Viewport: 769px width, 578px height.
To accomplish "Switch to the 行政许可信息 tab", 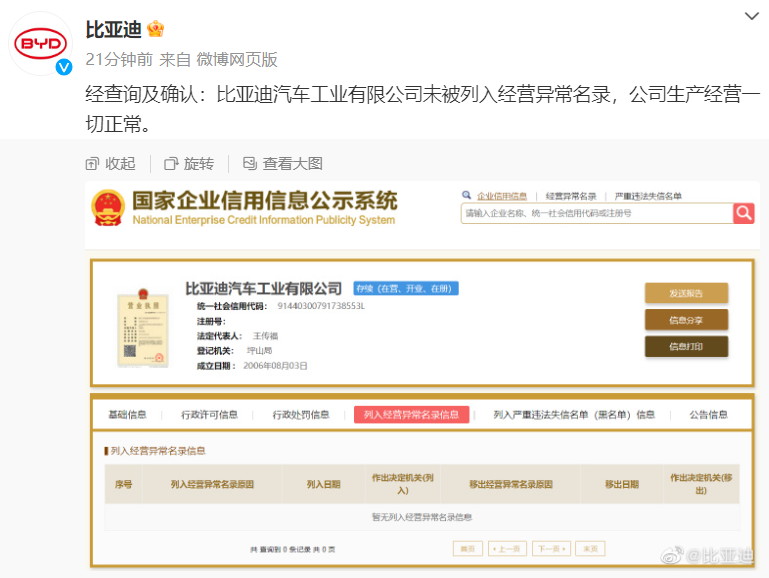I will point(209,415).
